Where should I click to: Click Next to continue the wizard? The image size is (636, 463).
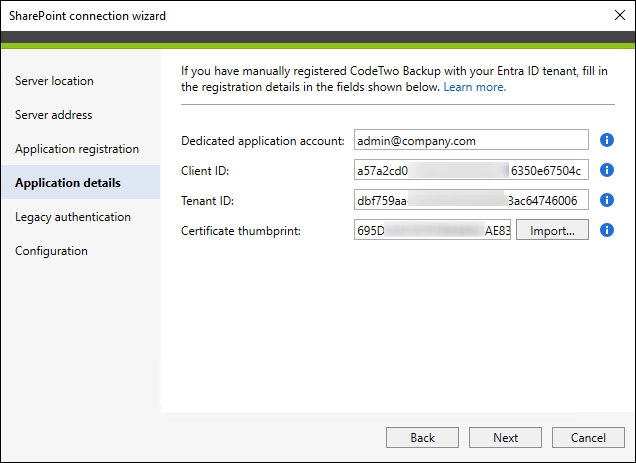505,437
